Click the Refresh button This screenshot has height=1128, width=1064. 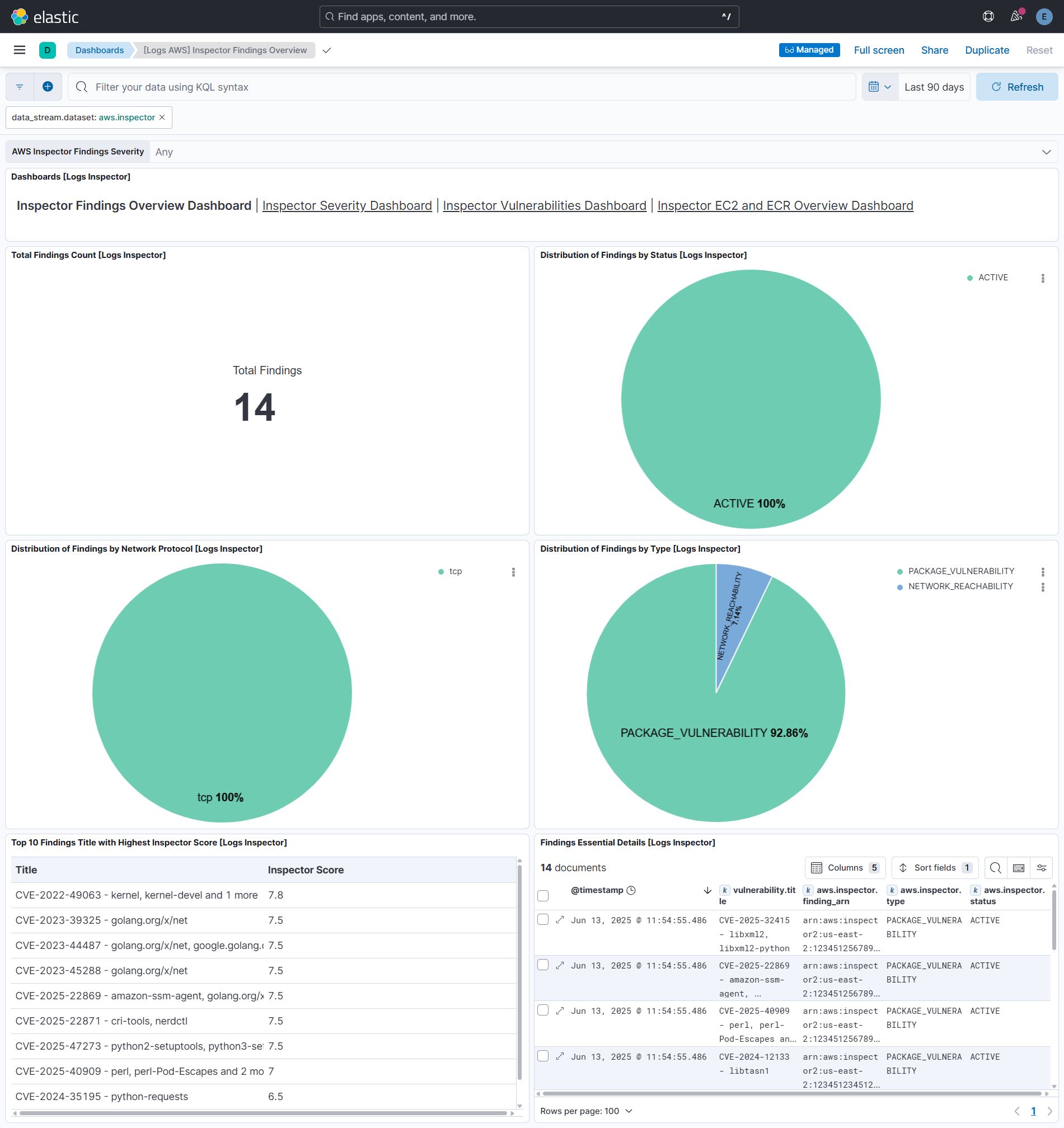(1017, 86)
